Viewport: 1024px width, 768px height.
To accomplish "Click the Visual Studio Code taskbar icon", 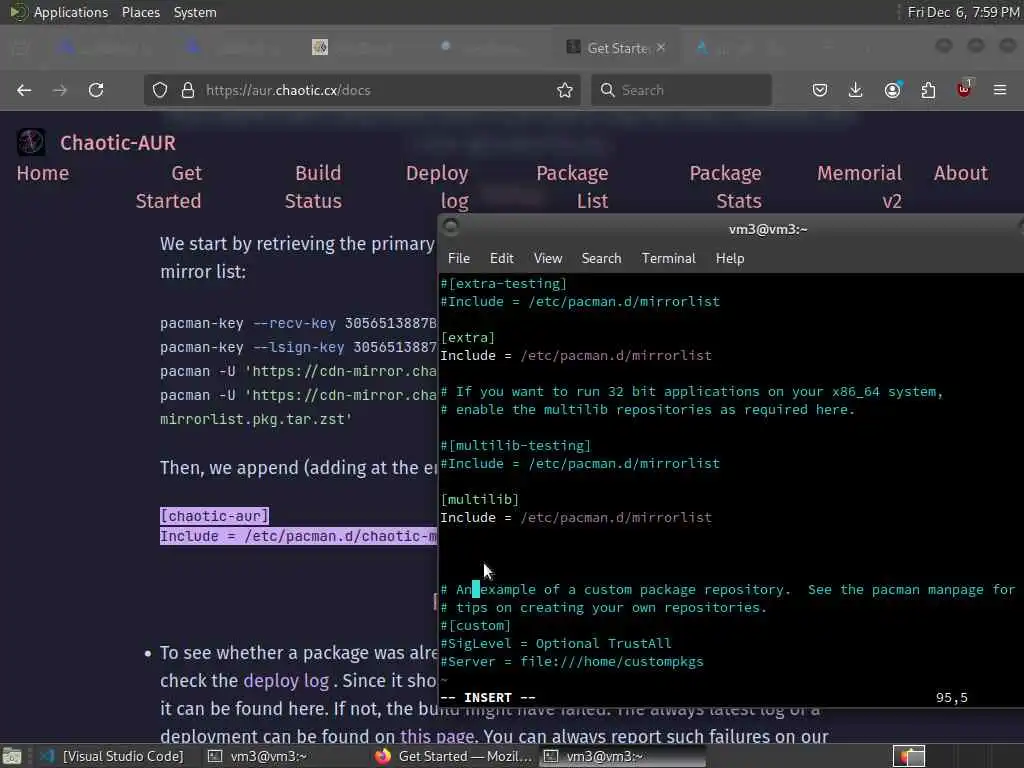I will tap(47, 756).
